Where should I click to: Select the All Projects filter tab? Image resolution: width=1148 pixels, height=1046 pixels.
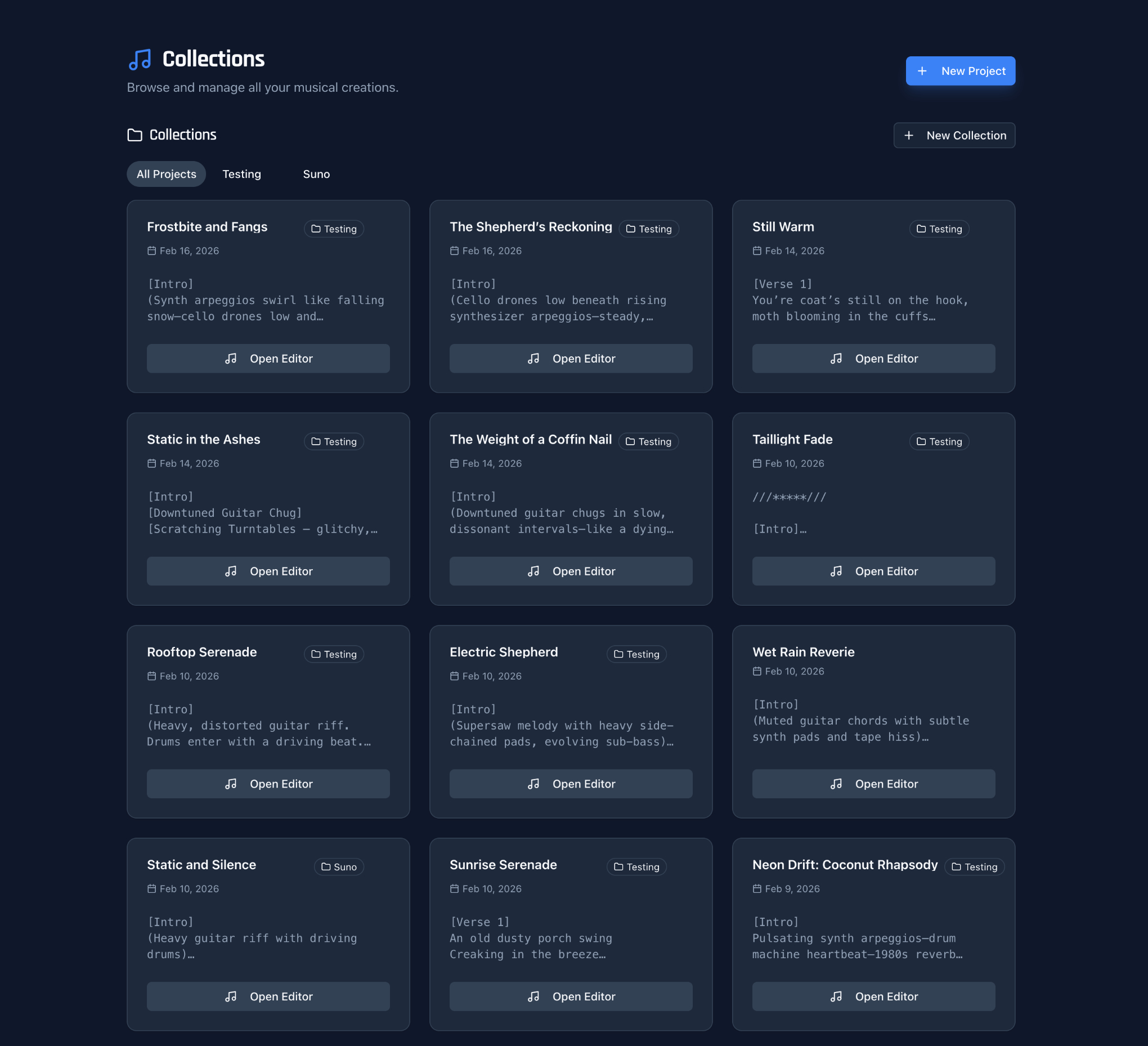(x=166, y=174)
